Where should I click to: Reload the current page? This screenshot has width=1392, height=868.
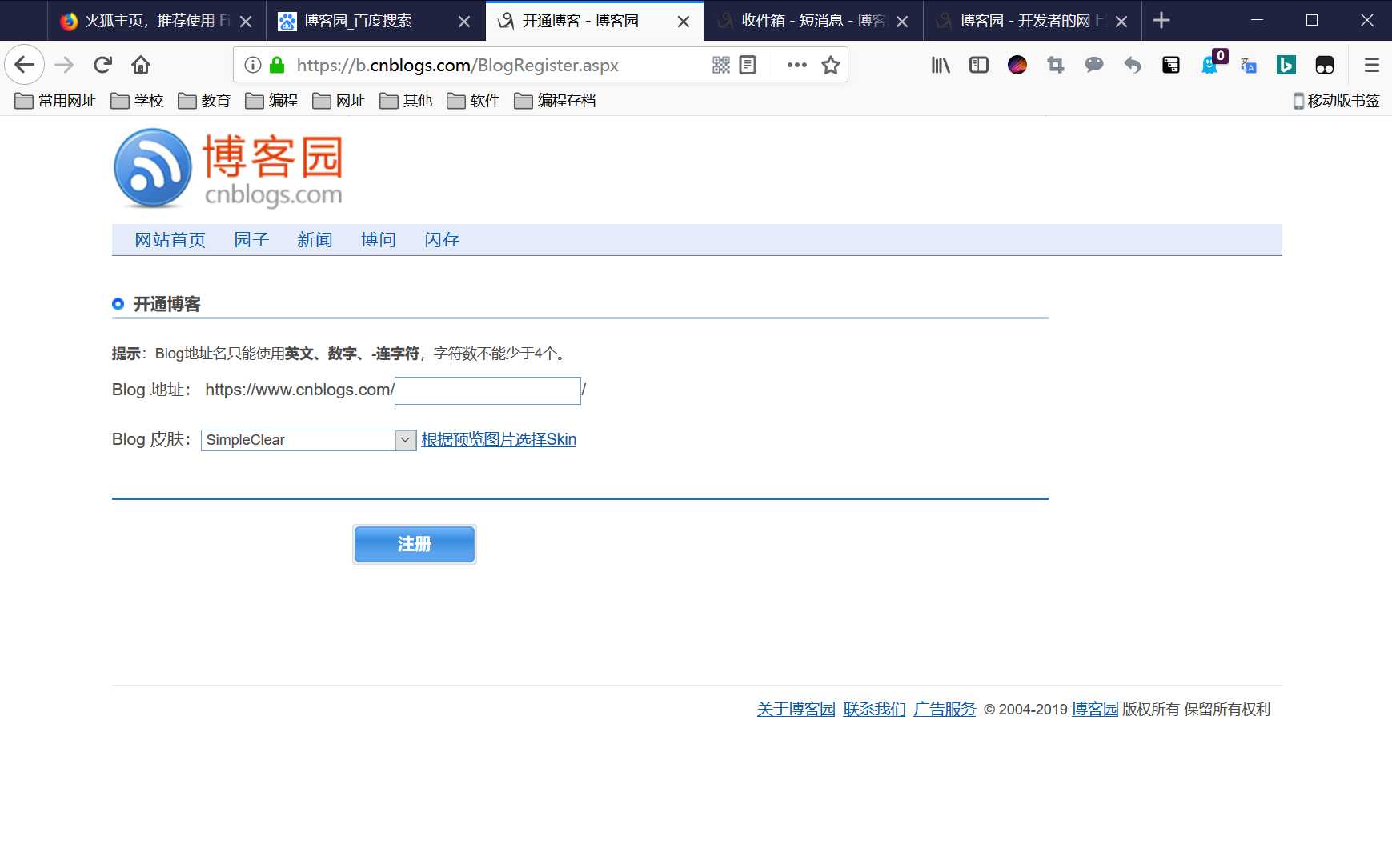tap(102, 65)
